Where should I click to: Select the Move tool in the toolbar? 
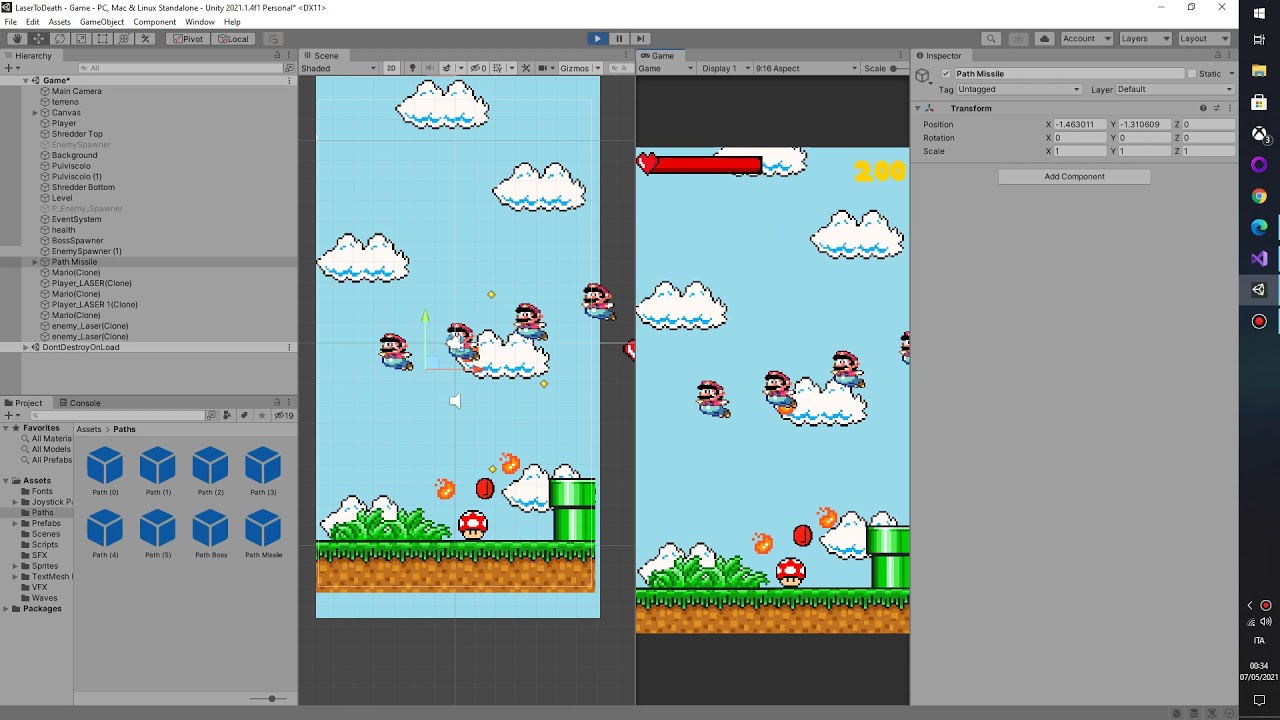[x=38, y=39]
